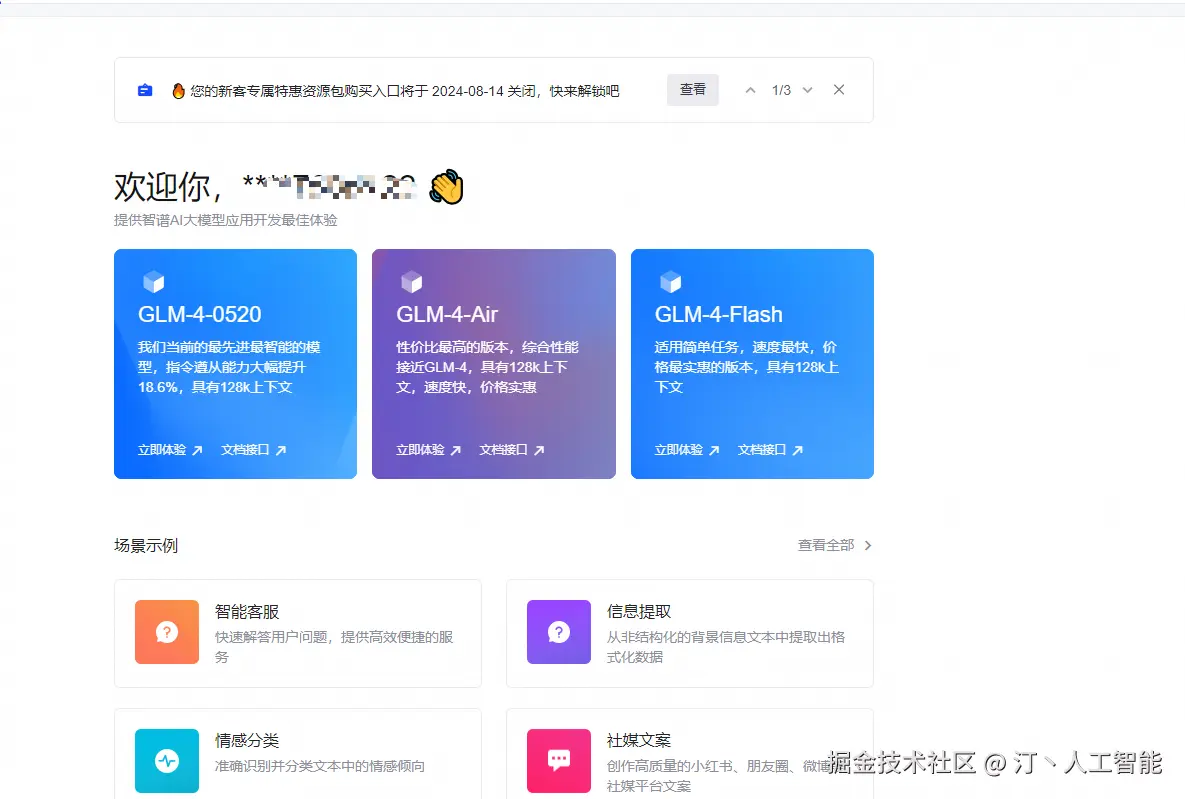Open the 社媒文案 scenario title

pyautogui.click(x=639, y=740)
